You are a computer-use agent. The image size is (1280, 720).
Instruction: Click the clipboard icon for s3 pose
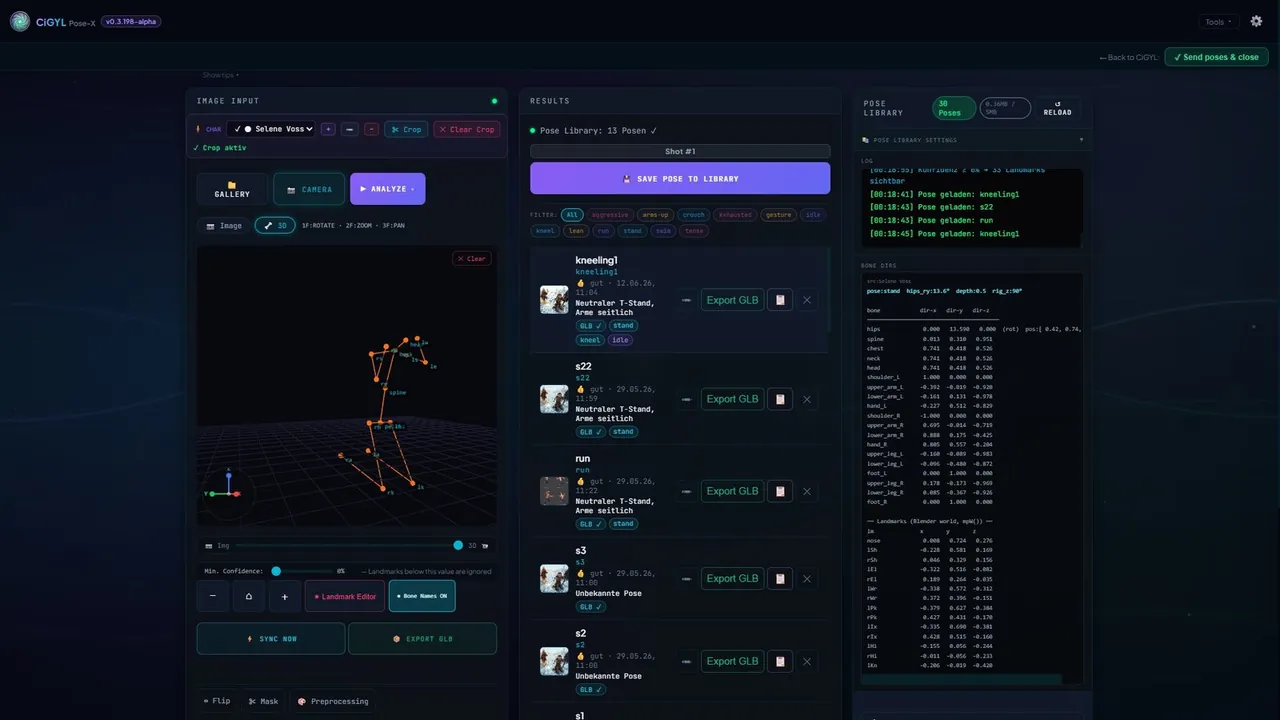coord(780,578)
